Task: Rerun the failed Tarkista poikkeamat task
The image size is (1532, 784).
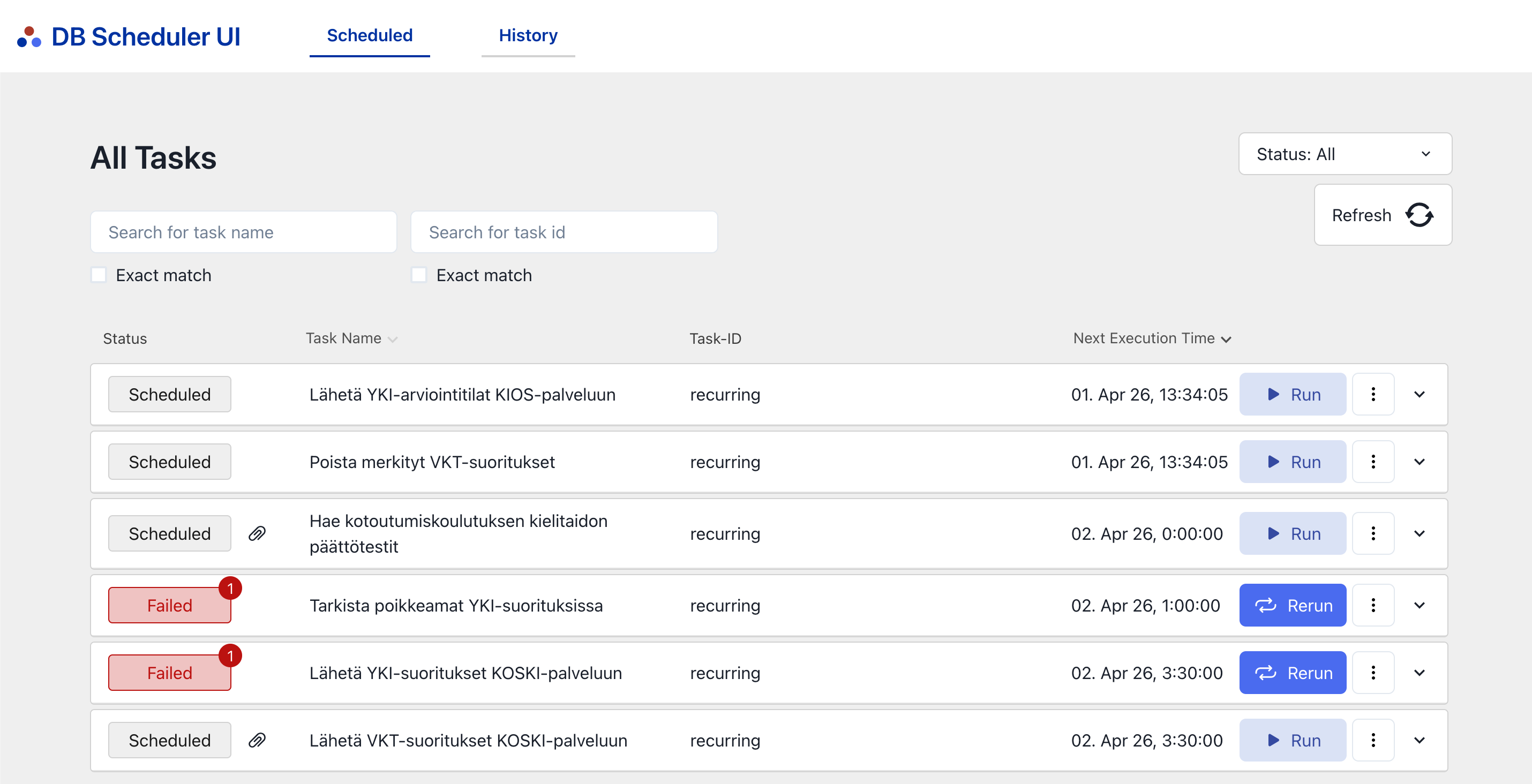Action: click(x=1293, y=605)
